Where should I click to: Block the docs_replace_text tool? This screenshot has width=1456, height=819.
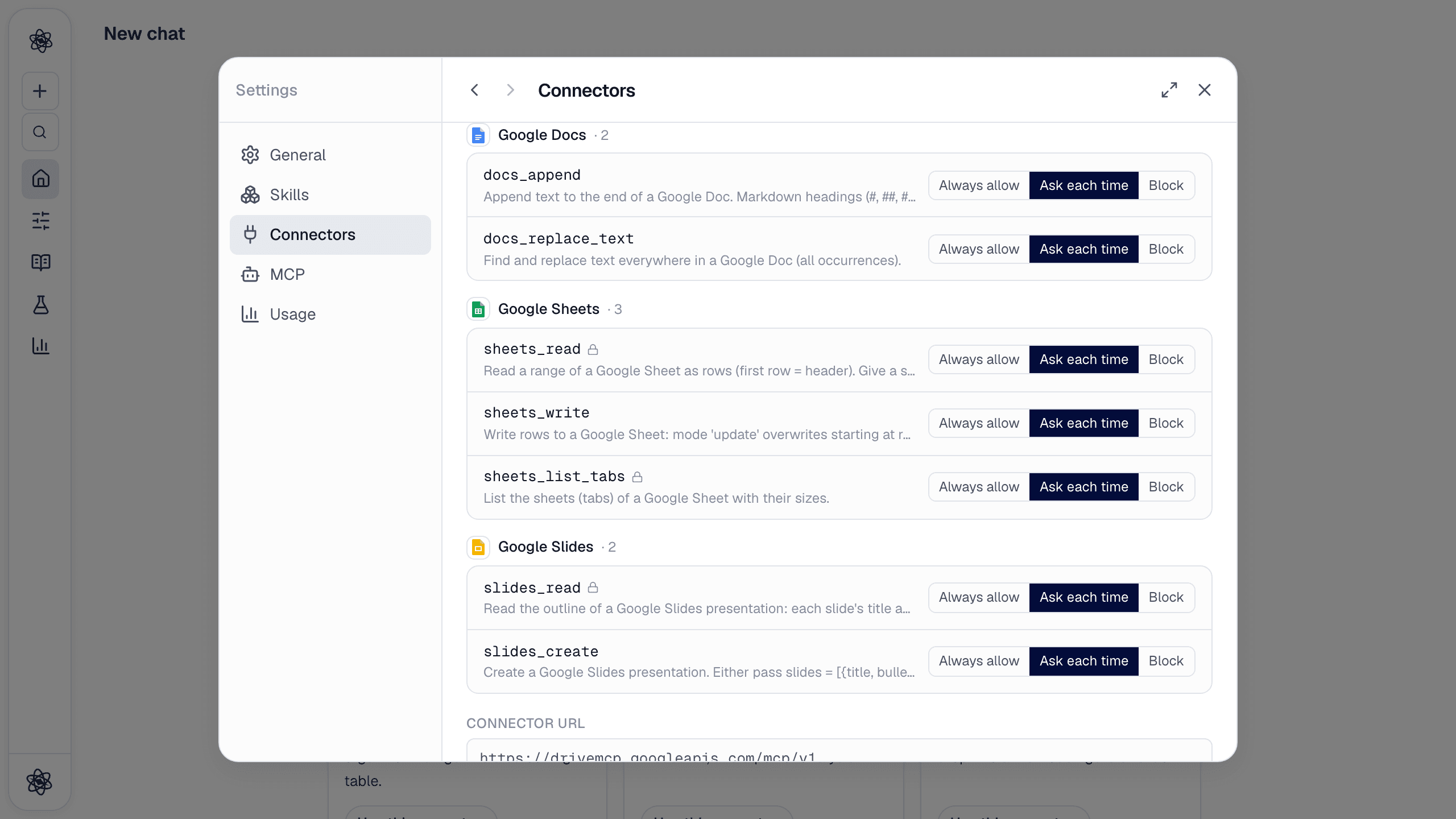coord(1166,249)
